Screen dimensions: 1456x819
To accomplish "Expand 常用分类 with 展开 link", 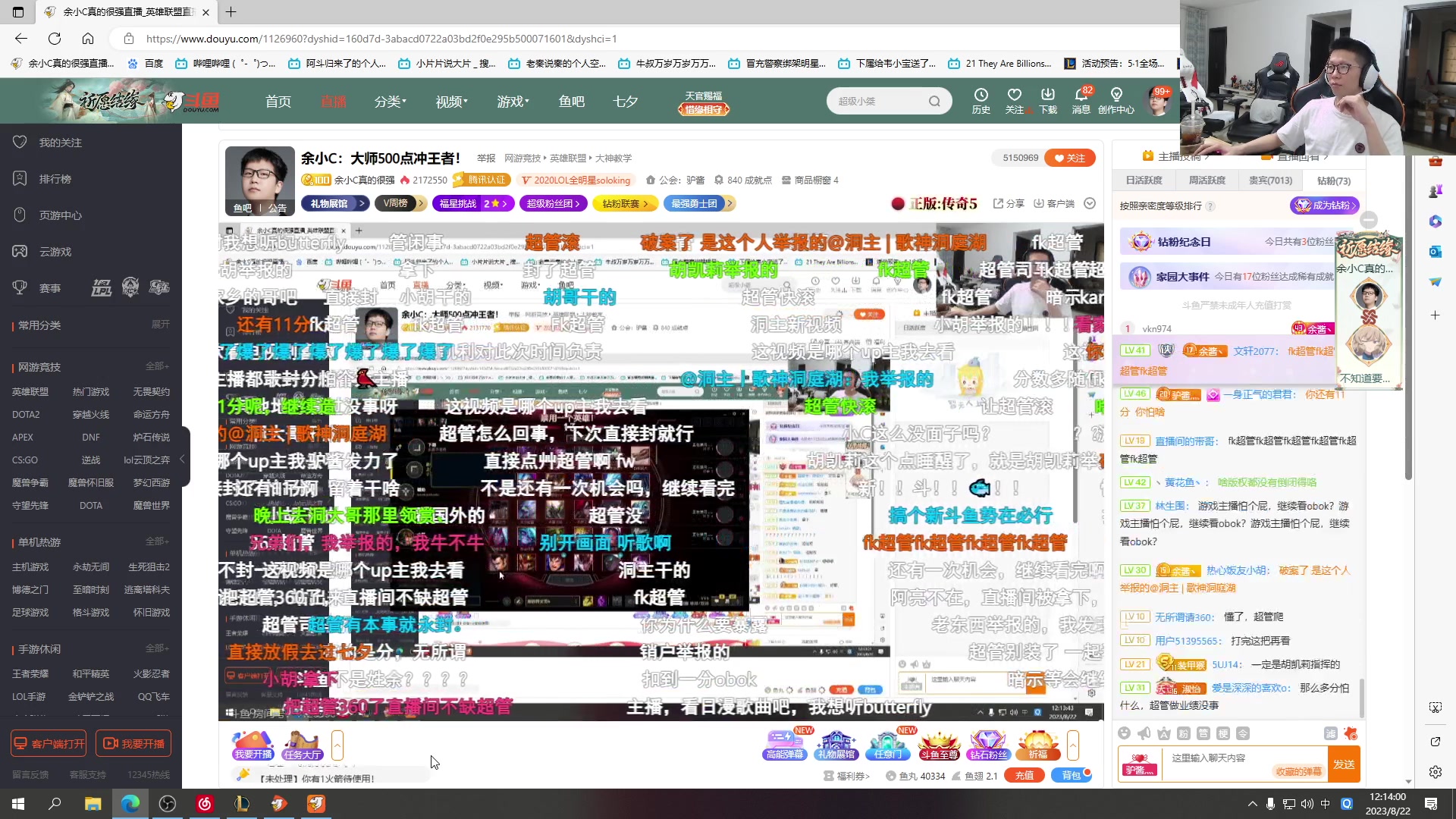I will (160, 325).
